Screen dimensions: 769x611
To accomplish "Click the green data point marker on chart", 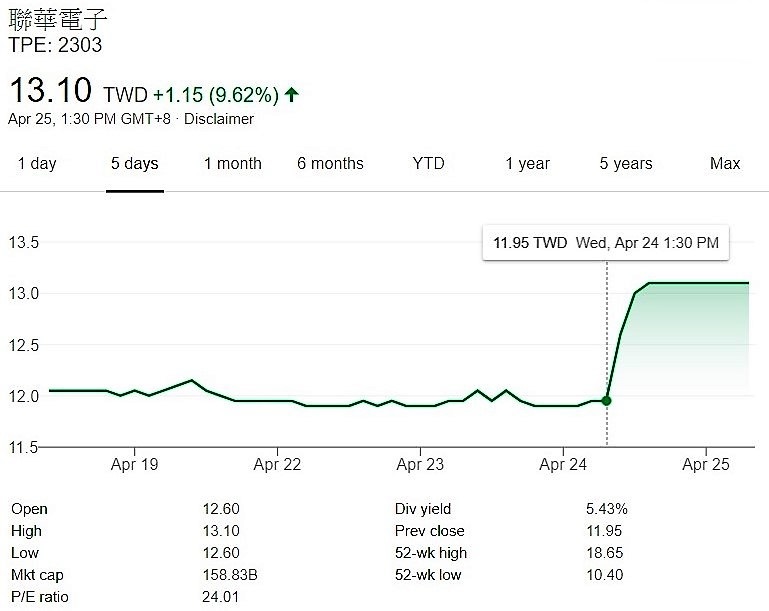I will click(x=607, y=401).
